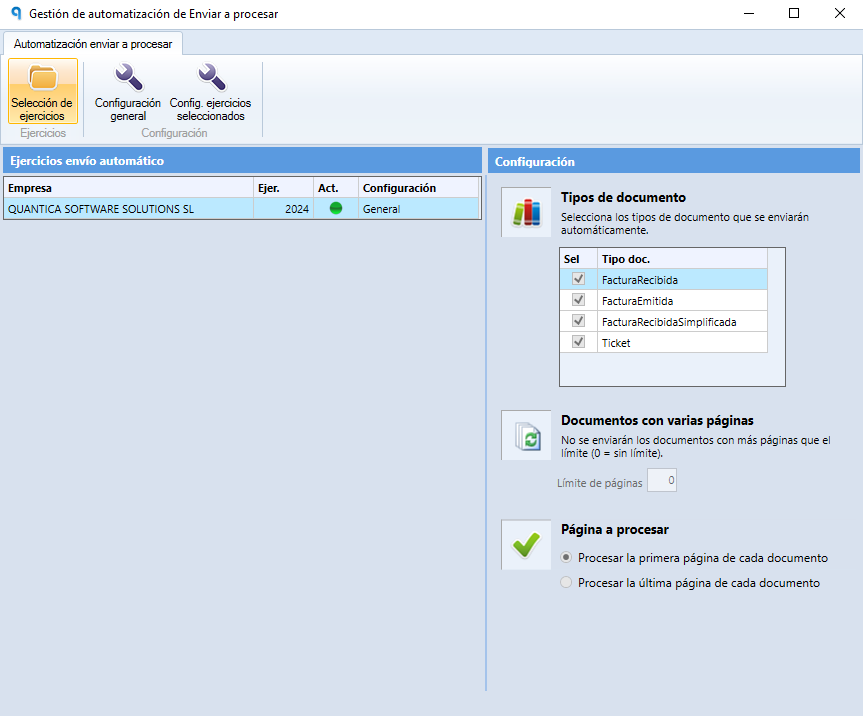863x716 pixels.
Task: Open Config. ejercicios seleccionados wrench tool
Action: coord(210,91)
